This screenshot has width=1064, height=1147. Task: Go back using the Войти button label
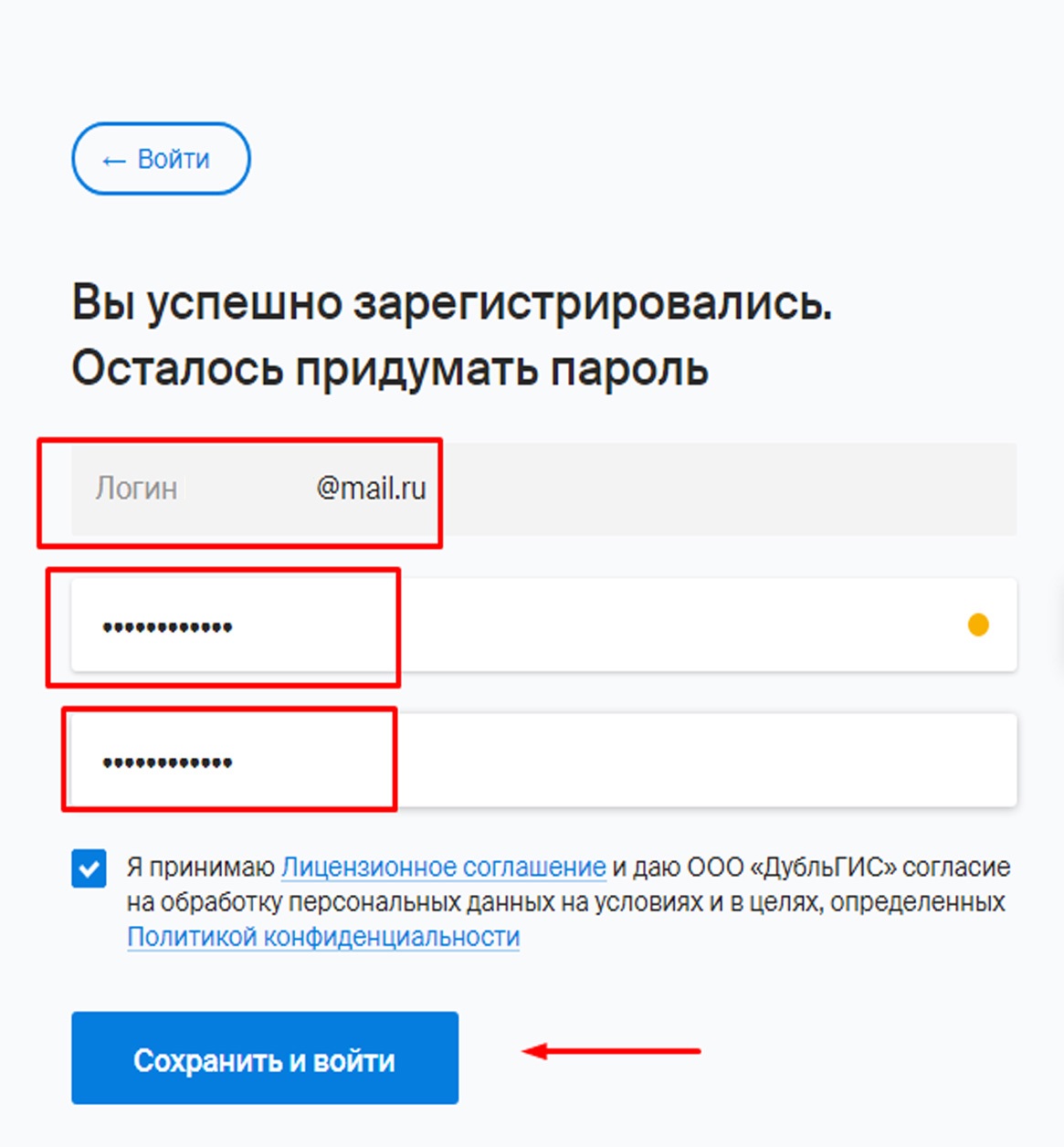click(x=174, y=159)
